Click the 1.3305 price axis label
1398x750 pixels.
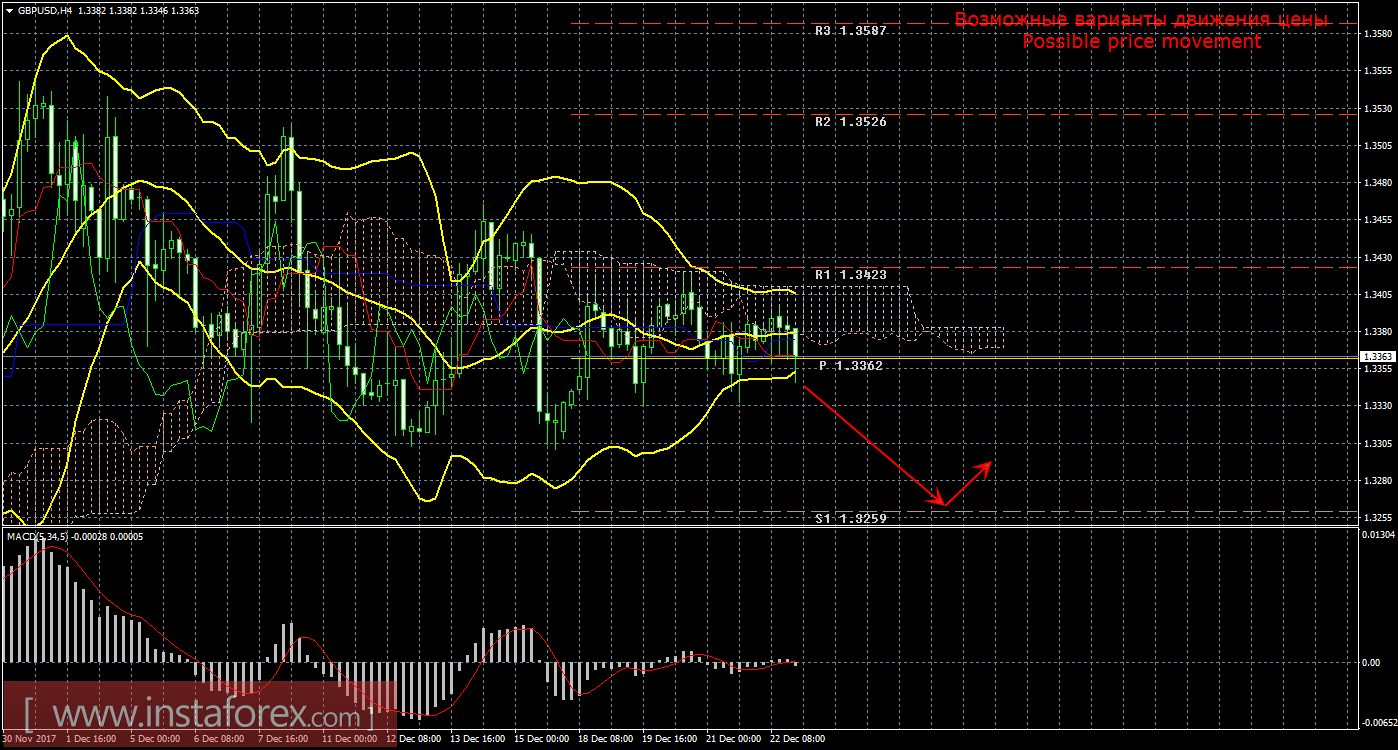pyautogui.click(x=1377, y=443)
